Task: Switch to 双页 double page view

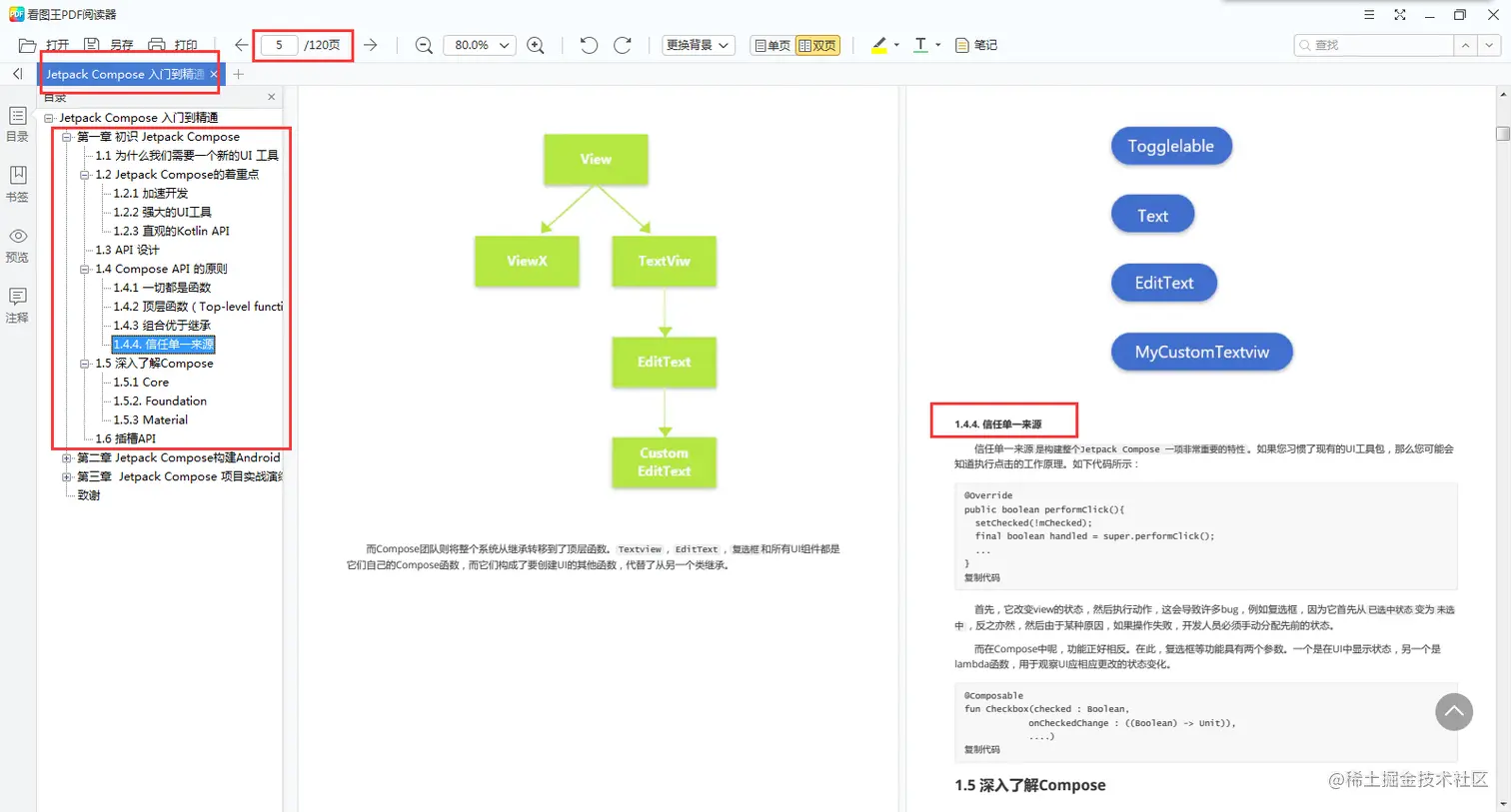Action: pos(817,45)
